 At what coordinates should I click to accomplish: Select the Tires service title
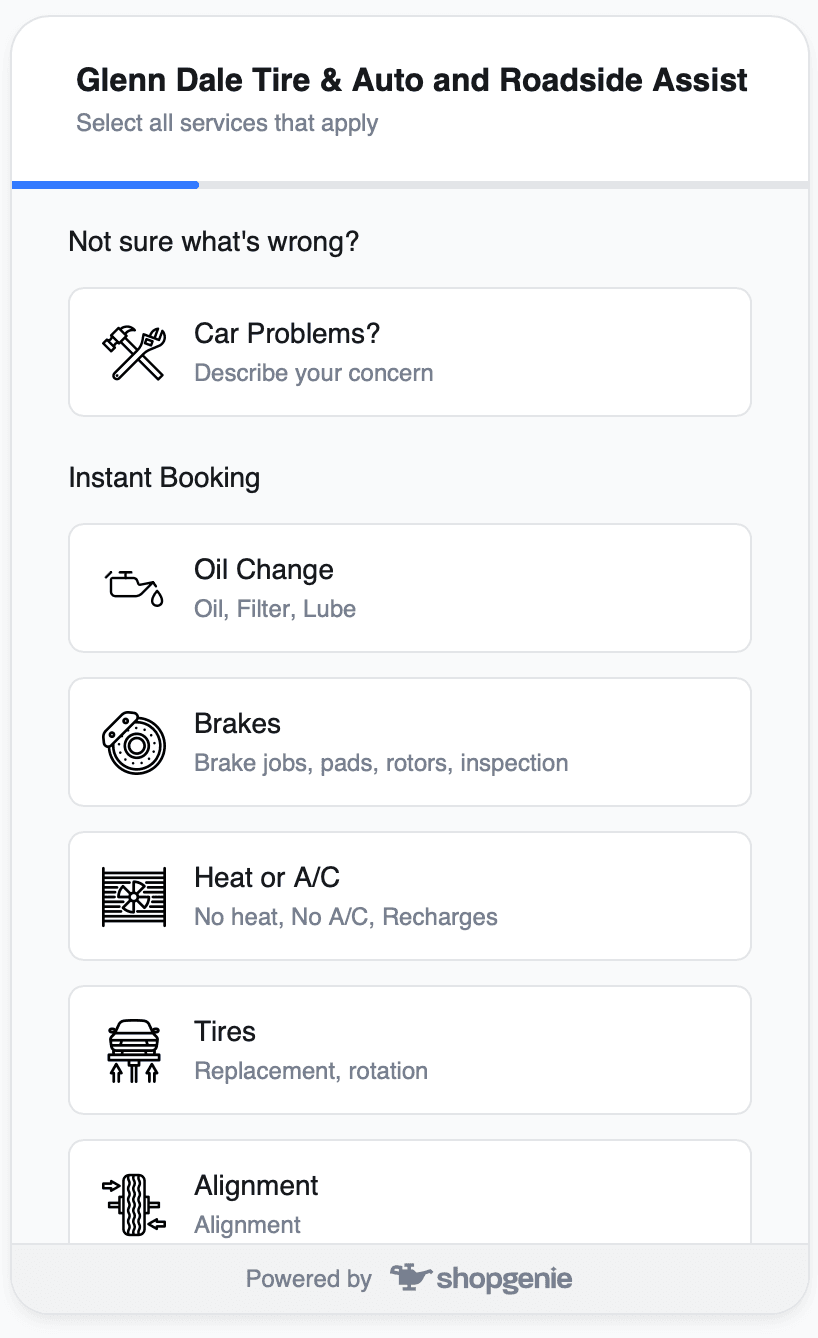tap(225, 1032)
